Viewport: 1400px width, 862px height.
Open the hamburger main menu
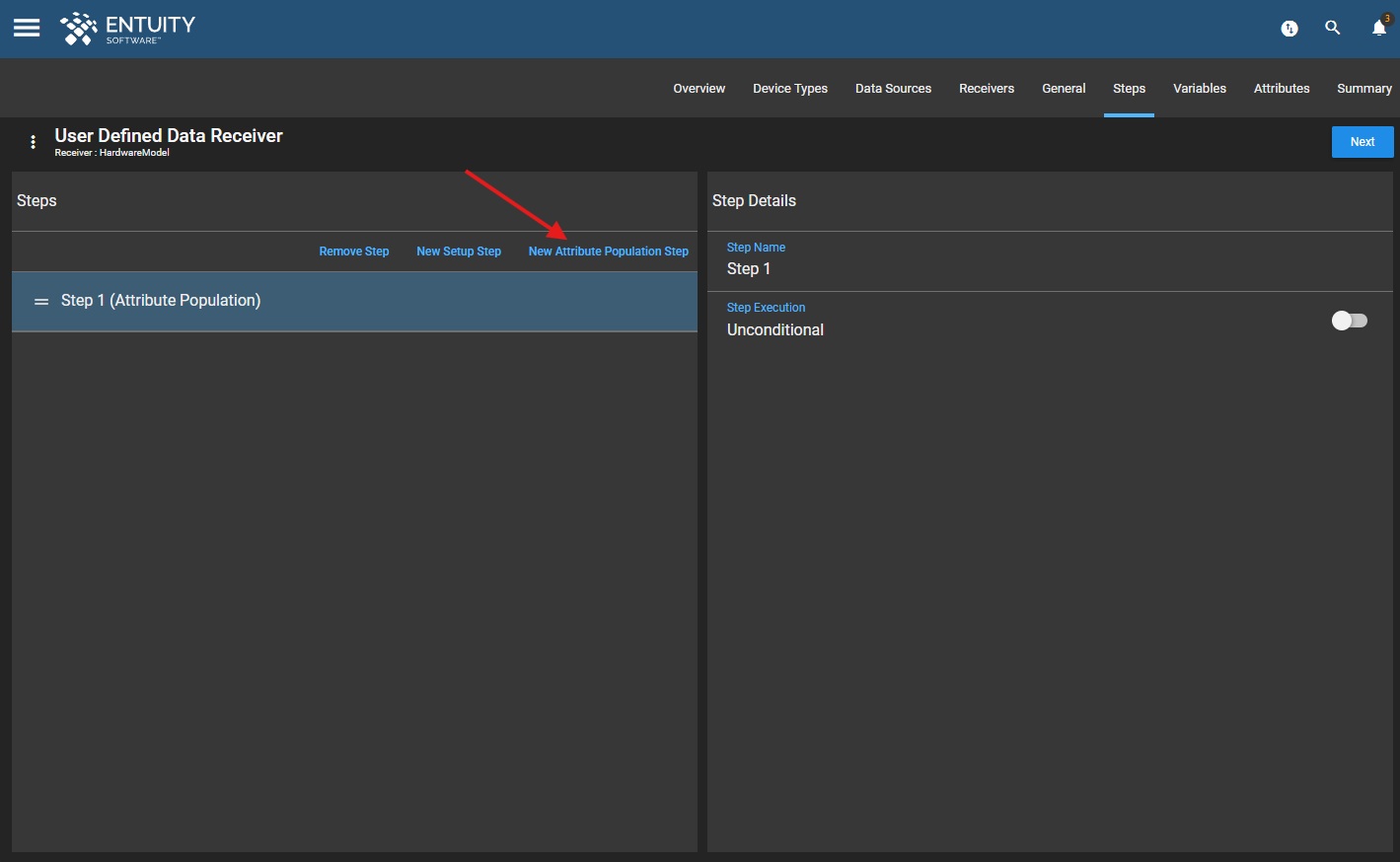click(27, 28)
